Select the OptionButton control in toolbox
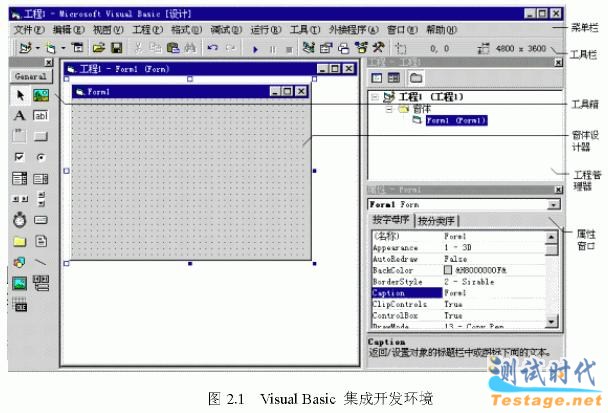Image resolution: width=608 pixels, height=413 pixels. [41, 157]
